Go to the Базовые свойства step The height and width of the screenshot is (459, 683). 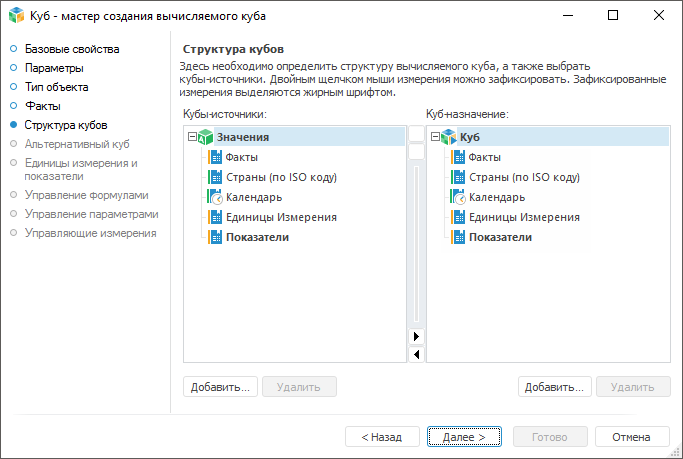(71, 49)
